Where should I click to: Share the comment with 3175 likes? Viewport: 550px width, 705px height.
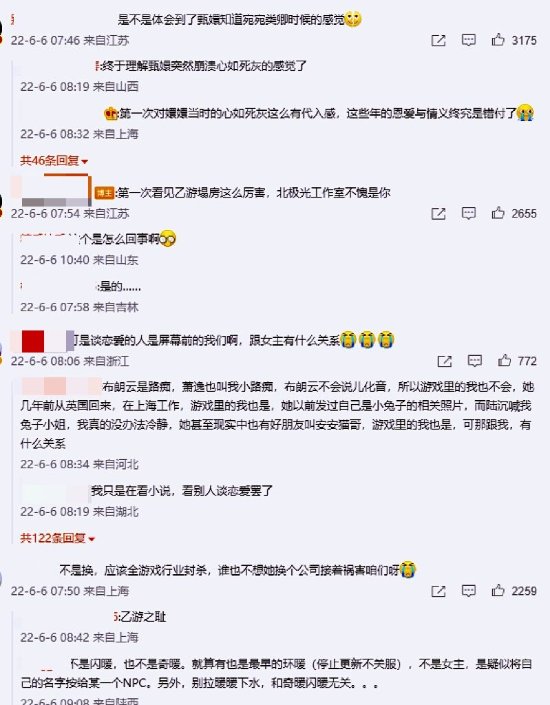point(438,40)
